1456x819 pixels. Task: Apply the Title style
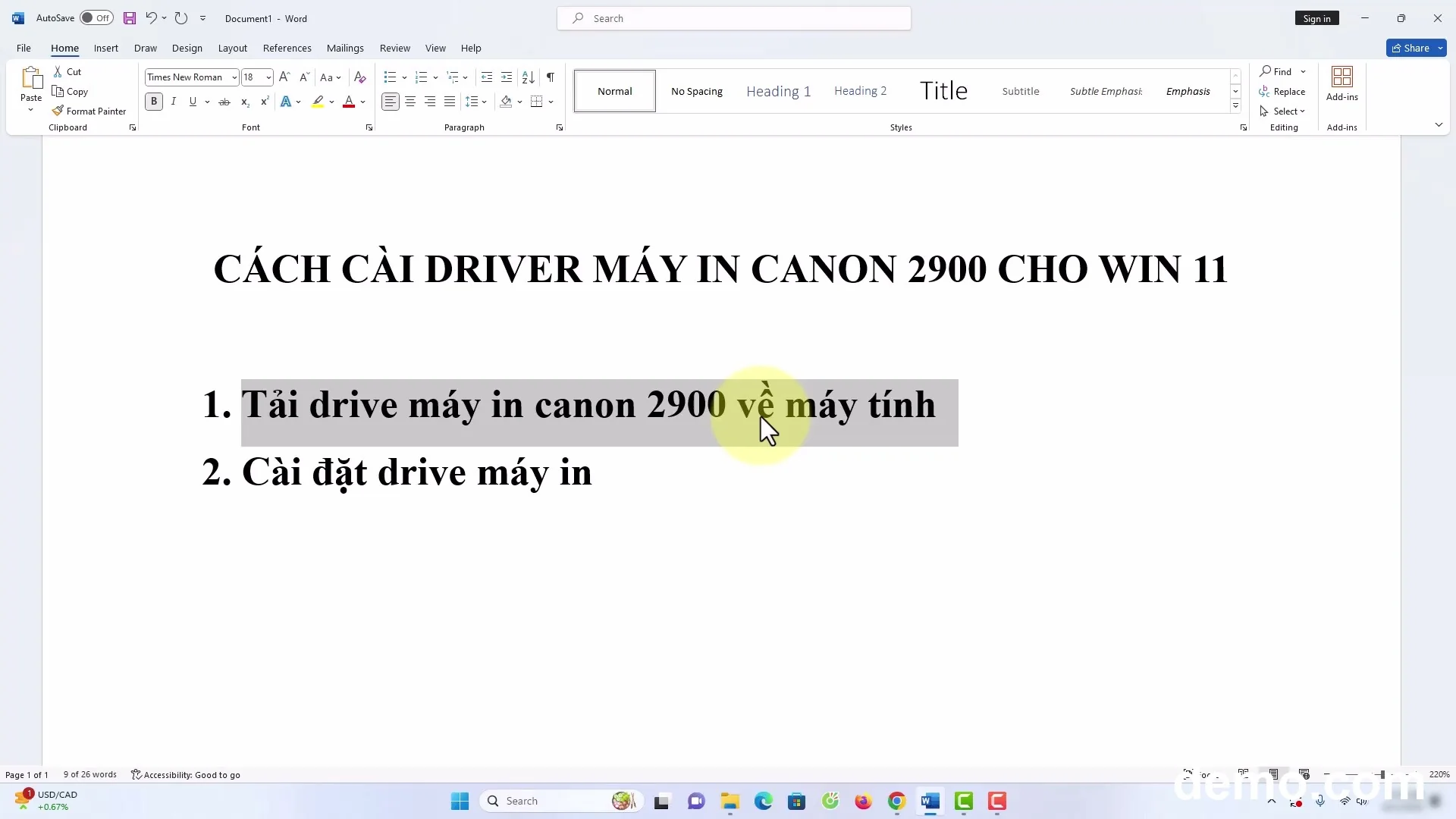[x=943, y=91]
